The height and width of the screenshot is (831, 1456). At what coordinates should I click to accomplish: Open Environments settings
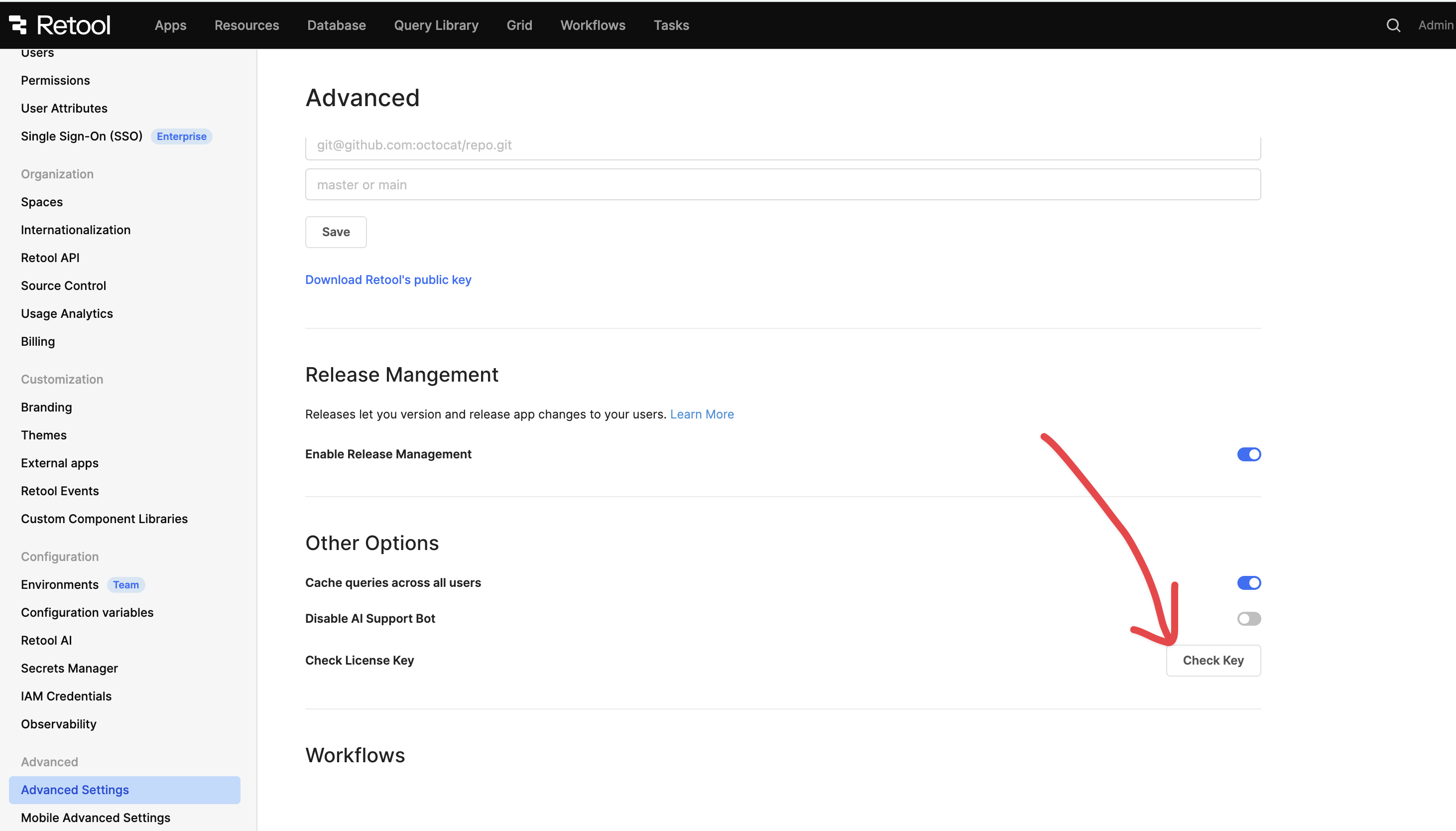point(59,585)
